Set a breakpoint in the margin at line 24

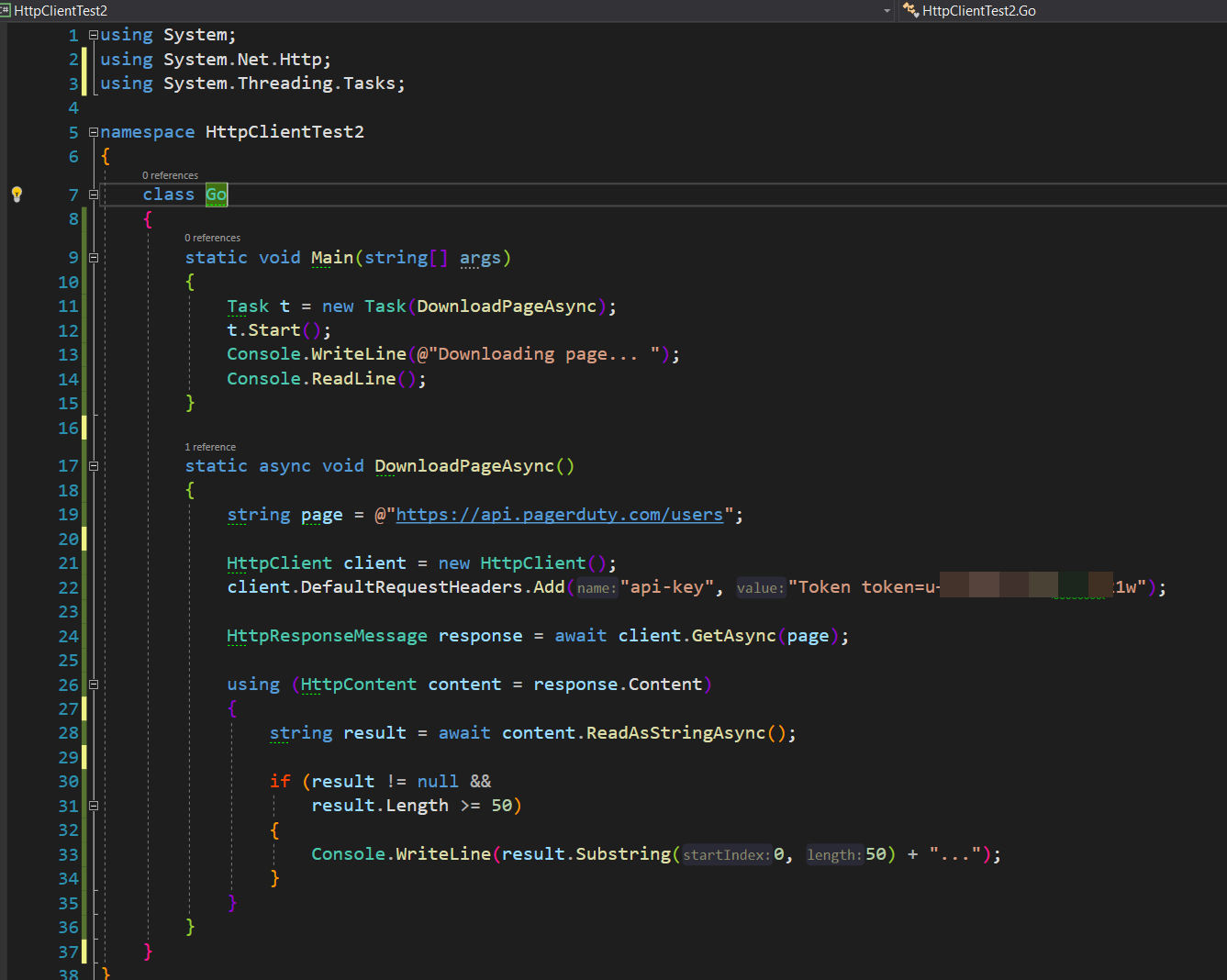click(18, 635)
